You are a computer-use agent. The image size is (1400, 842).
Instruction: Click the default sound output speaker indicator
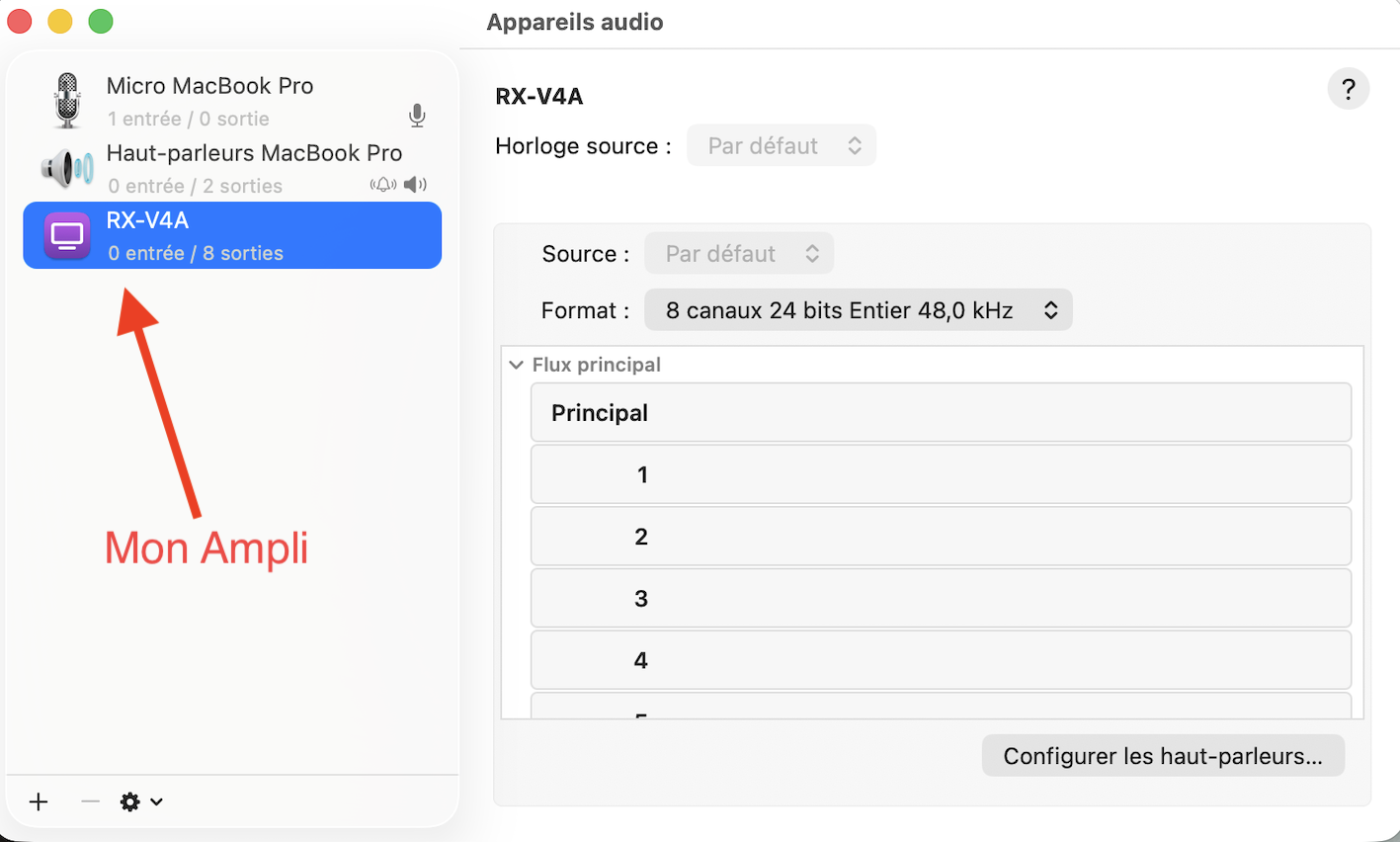(x=416, y=185)
